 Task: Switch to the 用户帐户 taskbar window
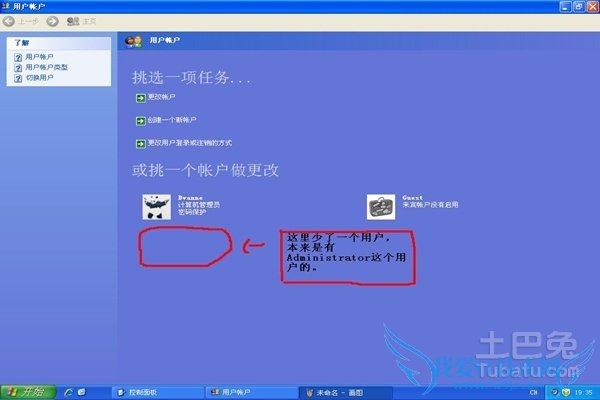[251, 392]
